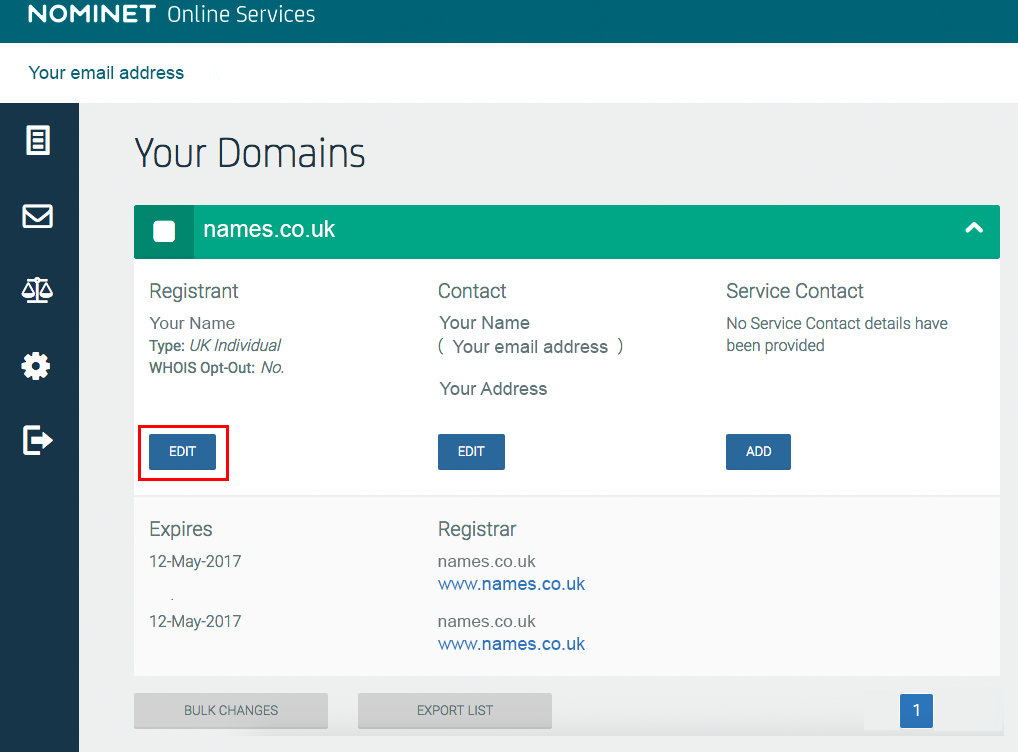Click the EXPORT LIST button
This screenshot has height=752, width=1018.
(x=455, y=710)
